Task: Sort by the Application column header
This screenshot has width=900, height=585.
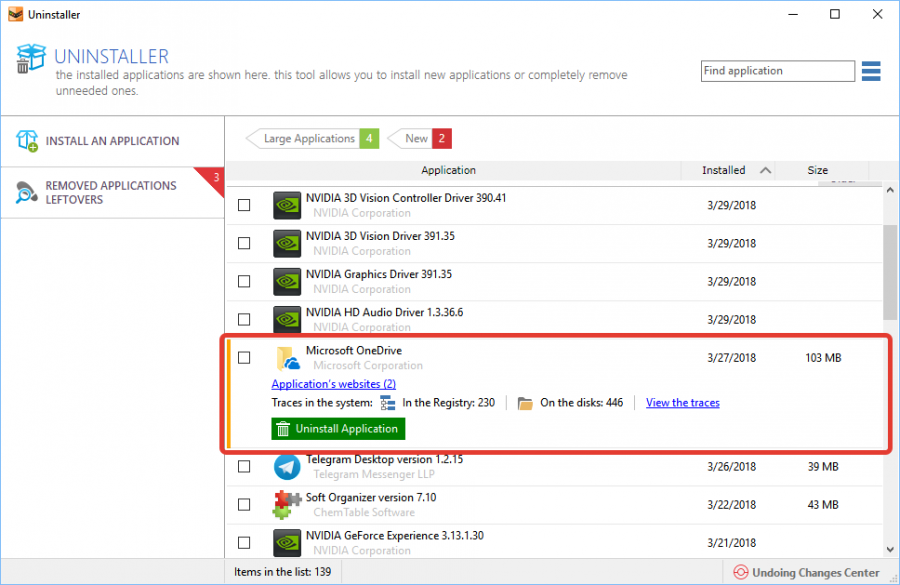Action: (x=448, y=171)
